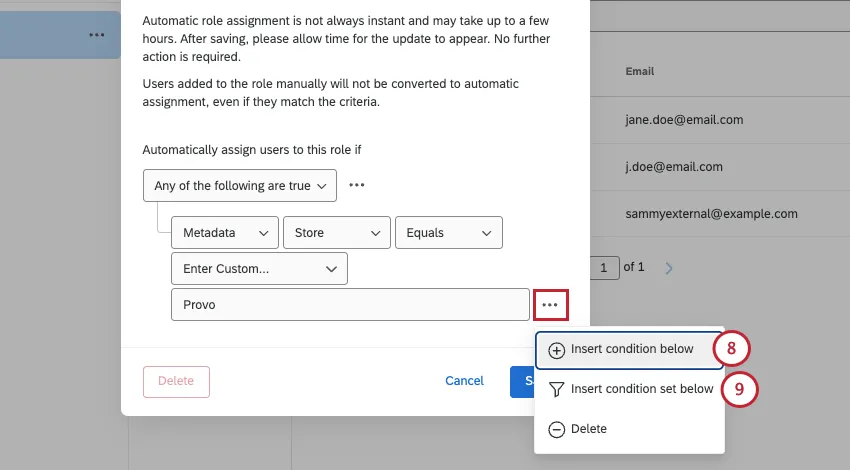Image resolution: width=850 pixels, height=470 pixels.
Task: Click the Cancel button in the dialog
Action: pos(464,381)
